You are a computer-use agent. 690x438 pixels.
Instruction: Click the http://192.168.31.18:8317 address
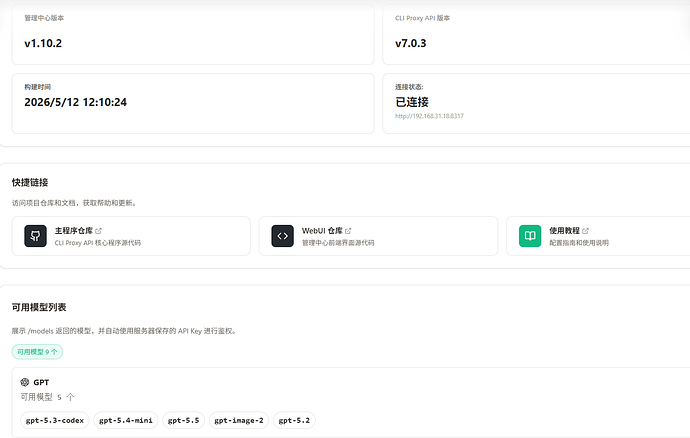click(x=429, y=116)
